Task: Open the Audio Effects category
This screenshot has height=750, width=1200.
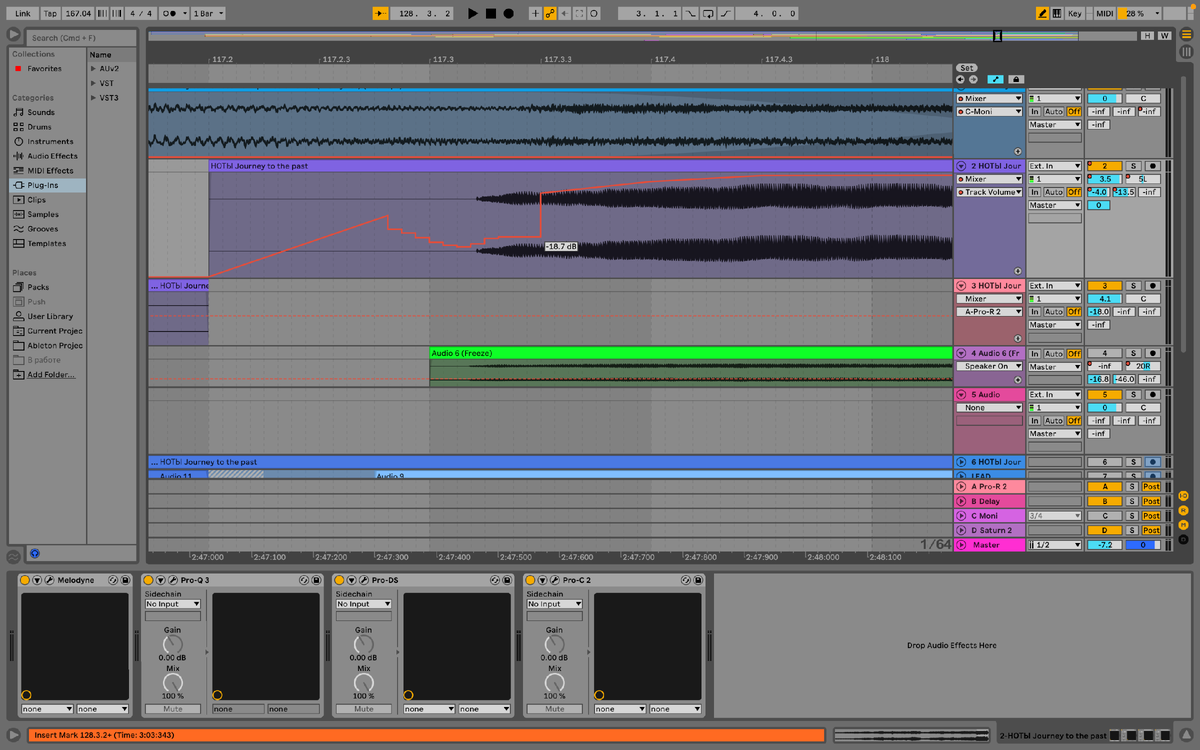Action: coord(52,156)
